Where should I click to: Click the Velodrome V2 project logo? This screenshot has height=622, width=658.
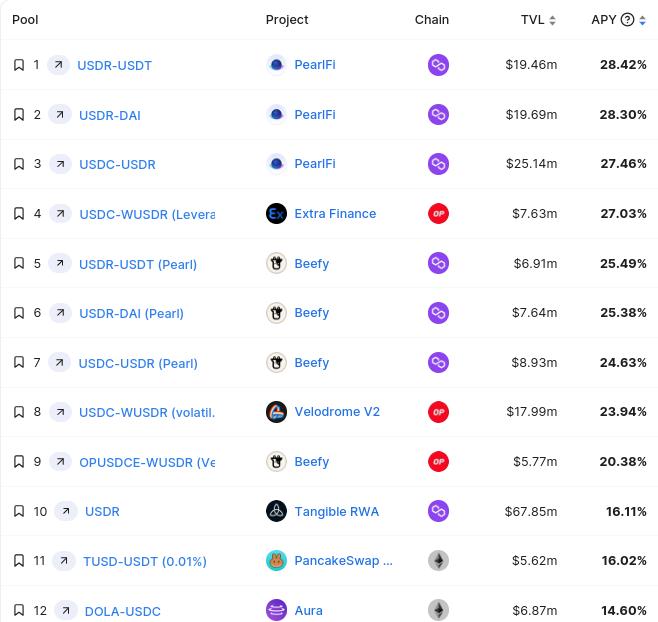(x=277, y=412)
